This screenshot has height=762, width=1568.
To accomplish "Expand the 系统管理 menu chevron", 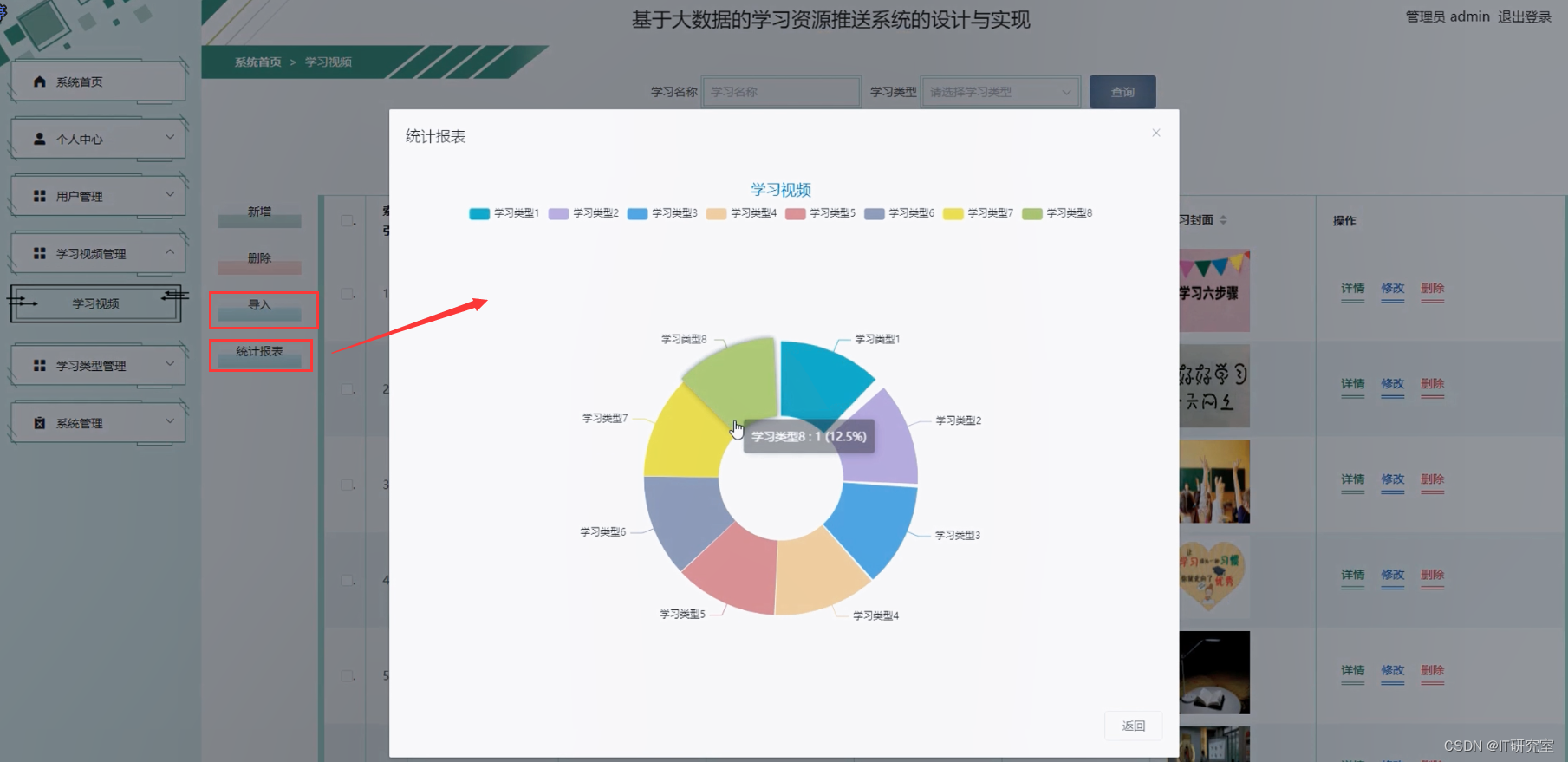I will [170, 421].
